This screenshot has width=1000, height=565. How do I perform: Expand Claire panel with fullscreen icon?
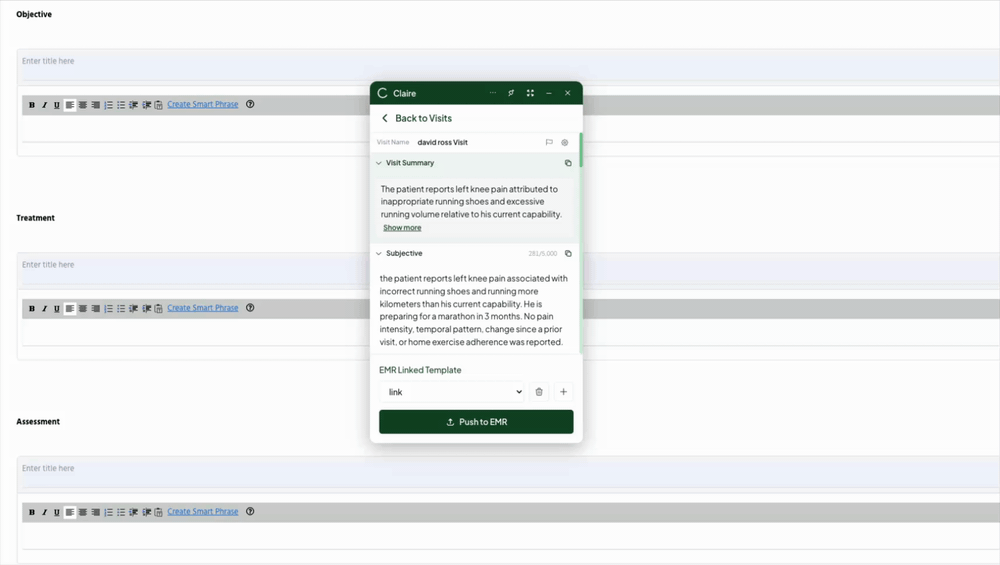(530, 93)
